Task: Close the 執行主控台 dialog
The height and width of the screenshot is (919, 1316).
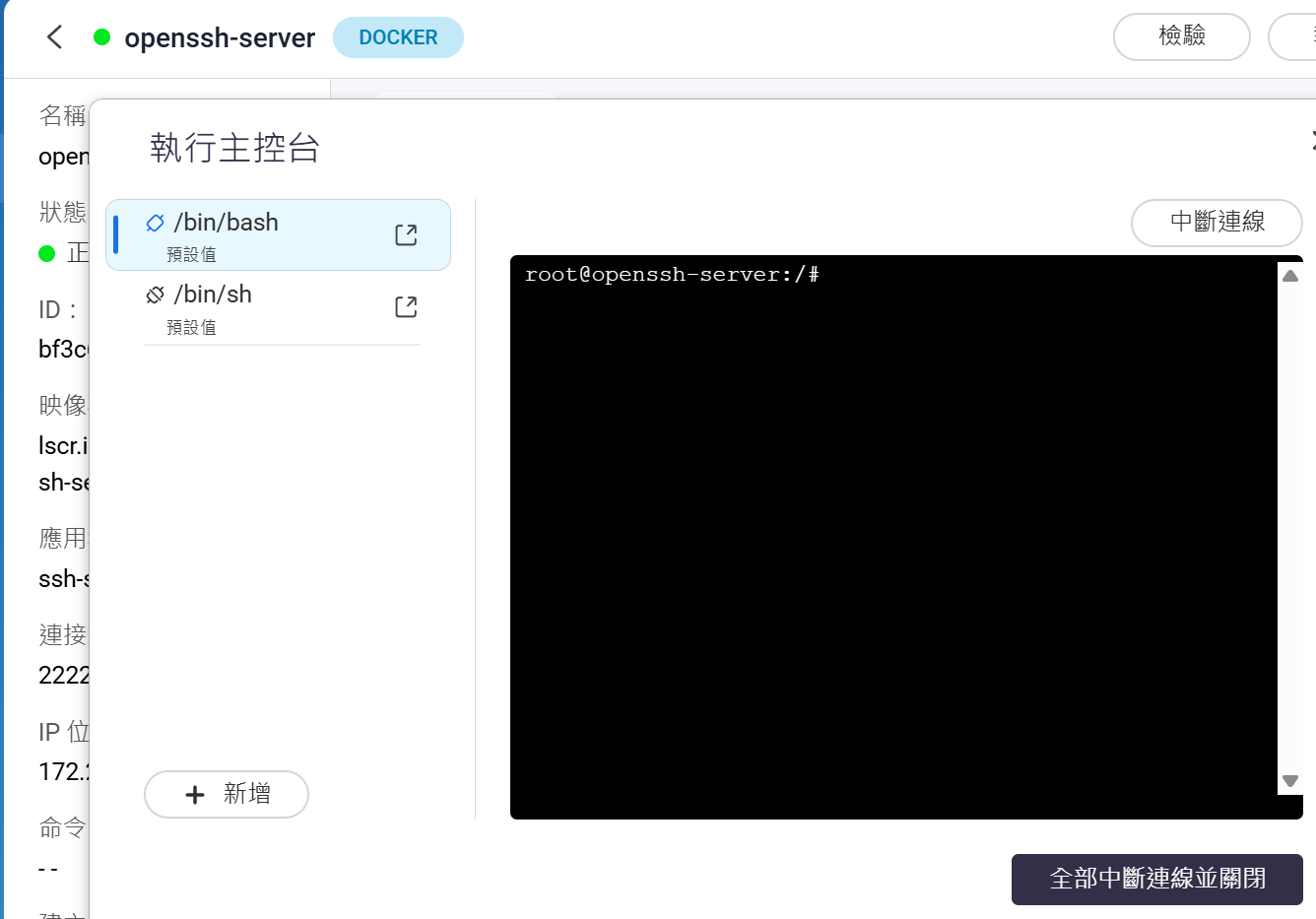Action: pos(1312,140)
